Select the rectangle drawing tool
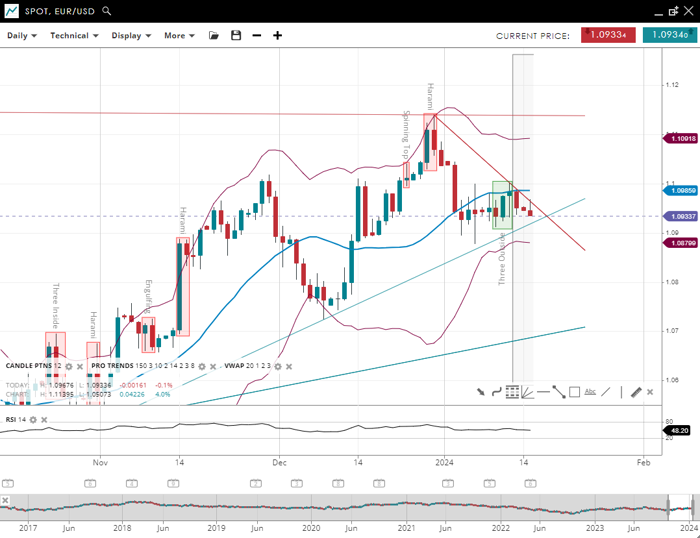 [x=574, y=392]
